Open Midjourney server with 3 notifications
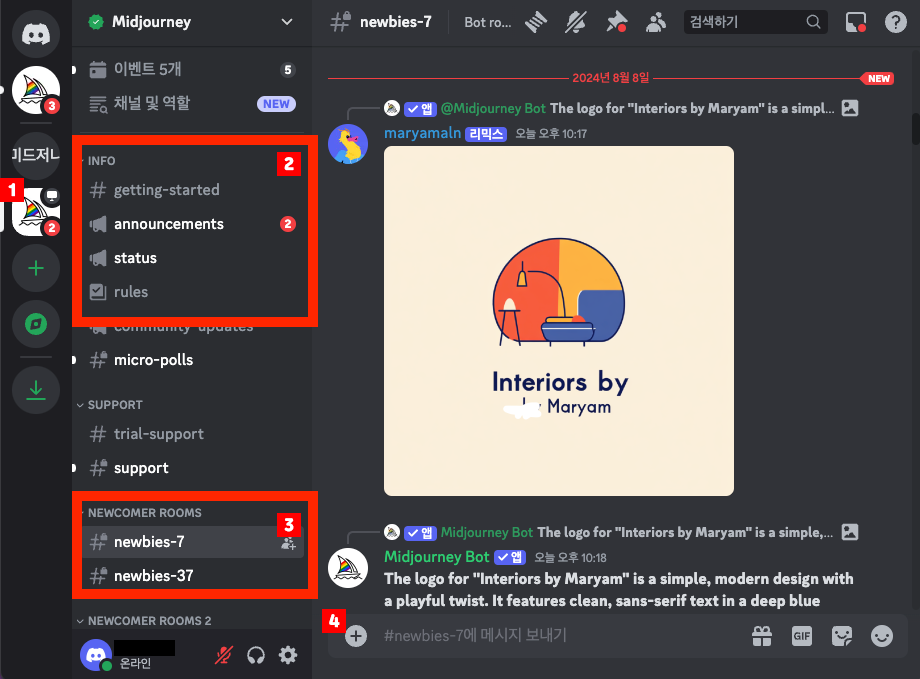The width and height of the screenshot is (920, 679). click(36, 90)
